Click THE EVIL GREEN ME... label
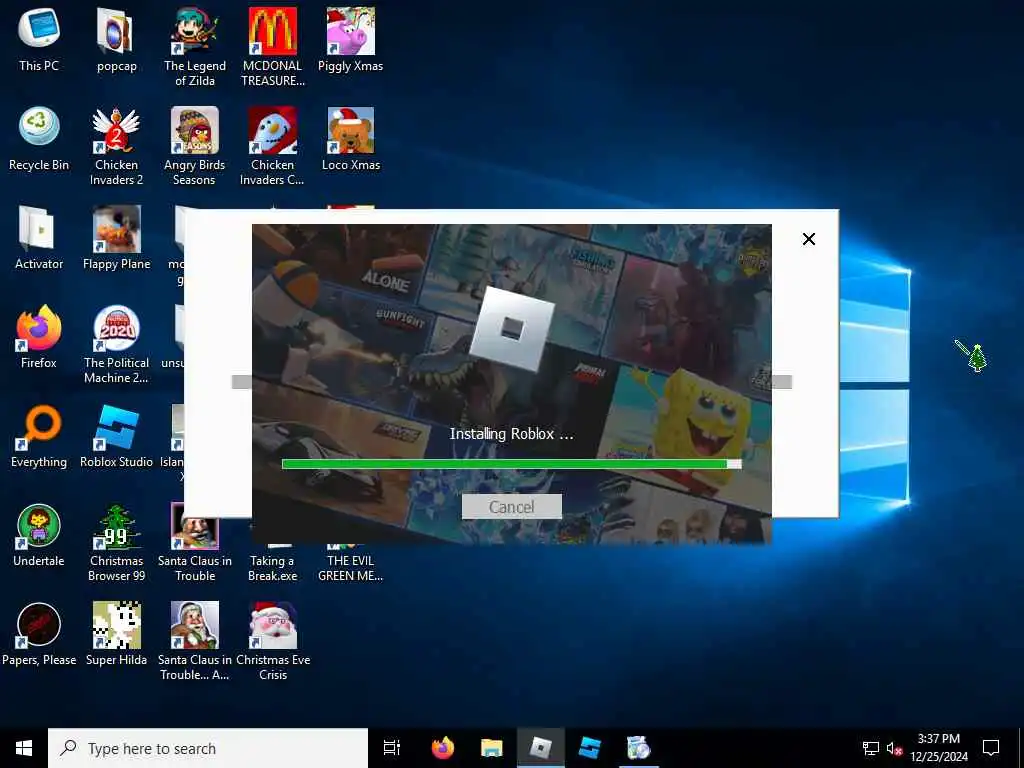 pyautogui.click(x=351, y=568)
